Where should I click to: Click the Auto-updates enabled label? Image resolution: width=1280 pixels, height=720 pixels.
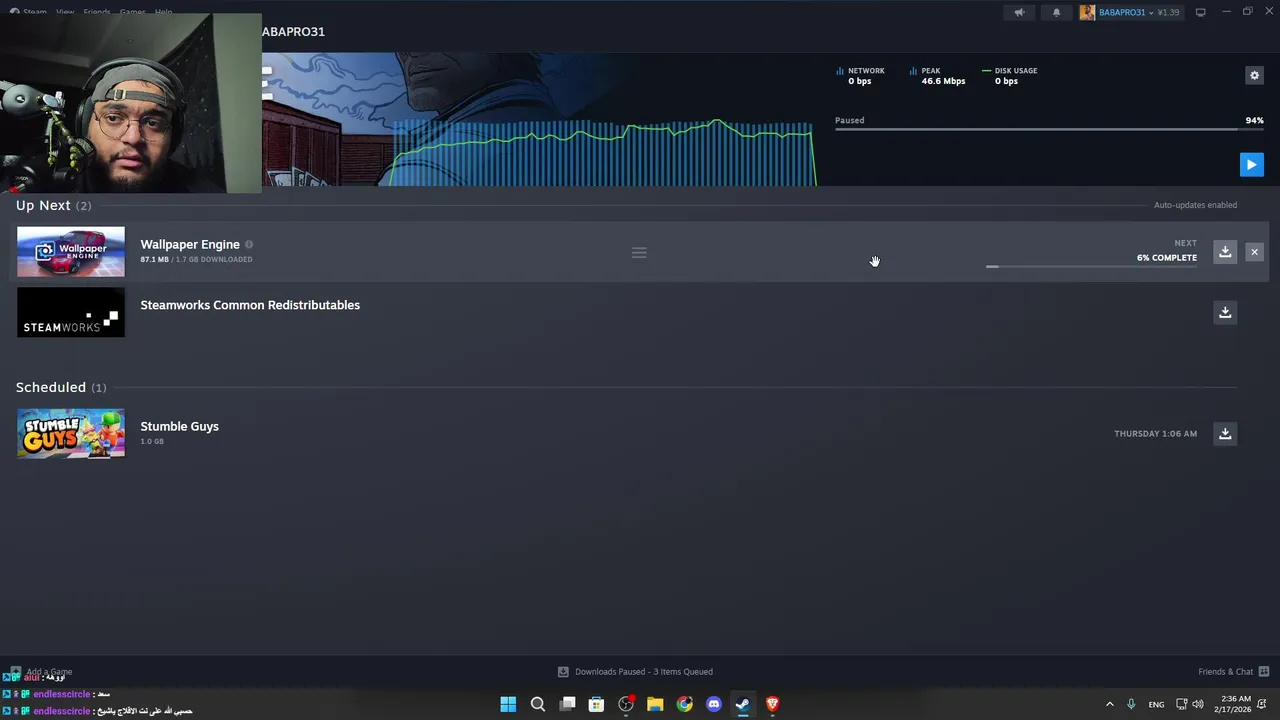tap(1195, 205)
